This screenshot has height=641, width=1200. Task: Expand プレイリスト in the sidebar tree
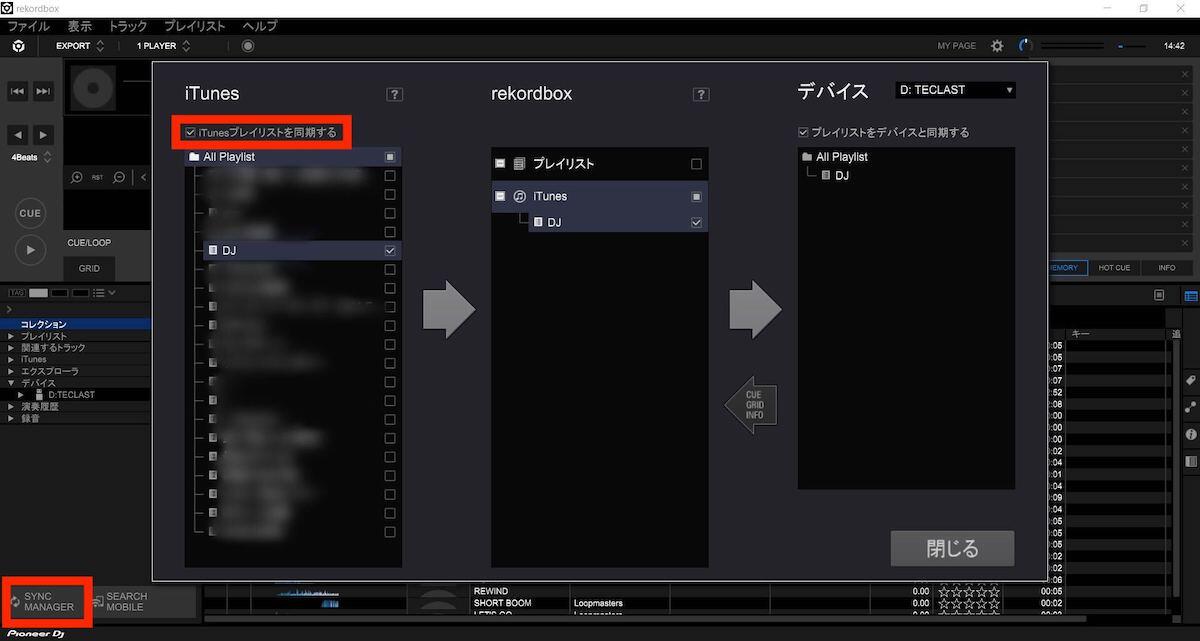point(12,336)
